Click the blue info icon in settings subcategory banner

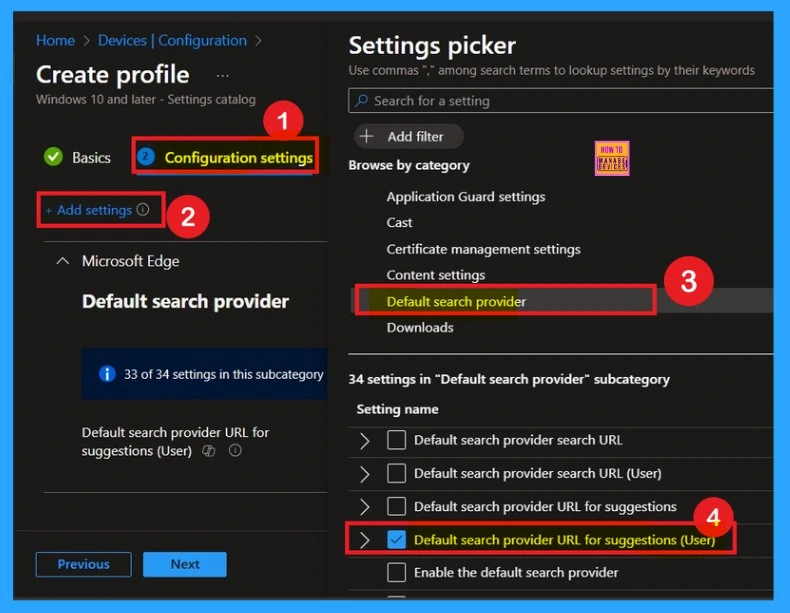pyautogui.click(x=107, y=374)
